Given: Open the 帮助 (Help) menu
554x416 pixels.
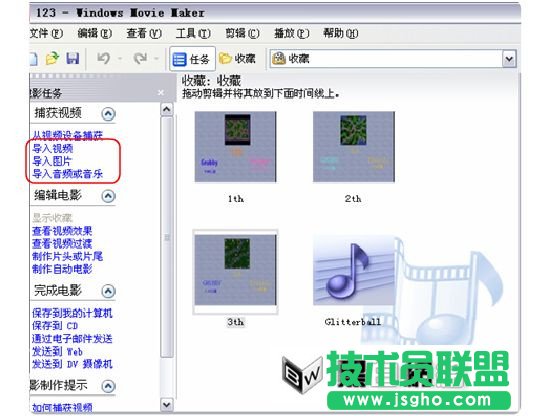Looking at the screenshot, I should 340,34.
